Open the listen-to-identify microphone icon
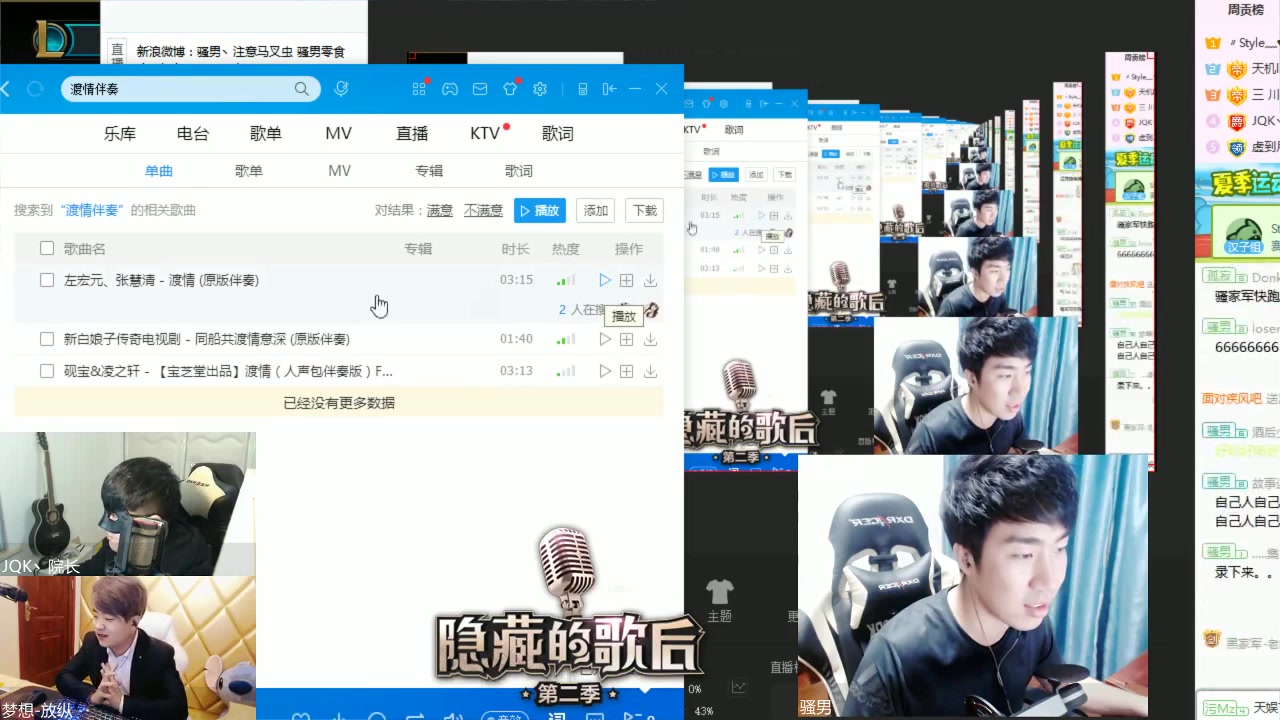Image resolution: width=1280 pixels, height=720 pixels. tap(341, 89)
